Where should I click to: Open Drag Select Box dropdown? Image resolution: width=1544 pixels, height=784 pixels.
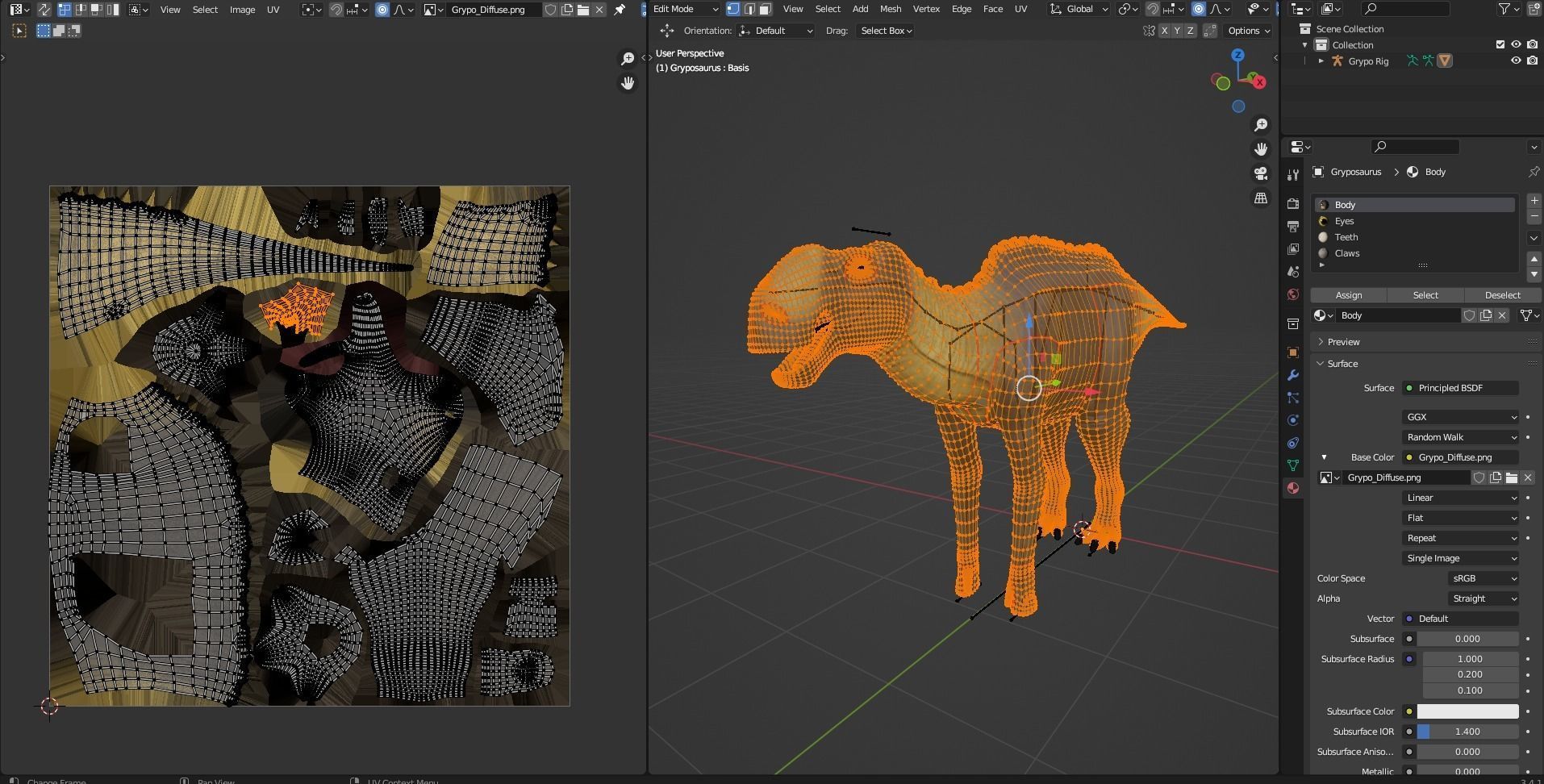click(885, 31)
